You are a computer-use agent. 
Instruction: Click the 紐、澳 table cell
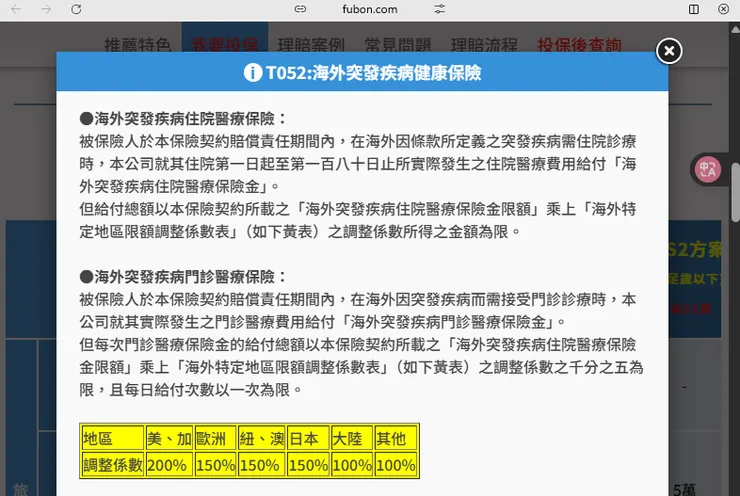[261, 438]
